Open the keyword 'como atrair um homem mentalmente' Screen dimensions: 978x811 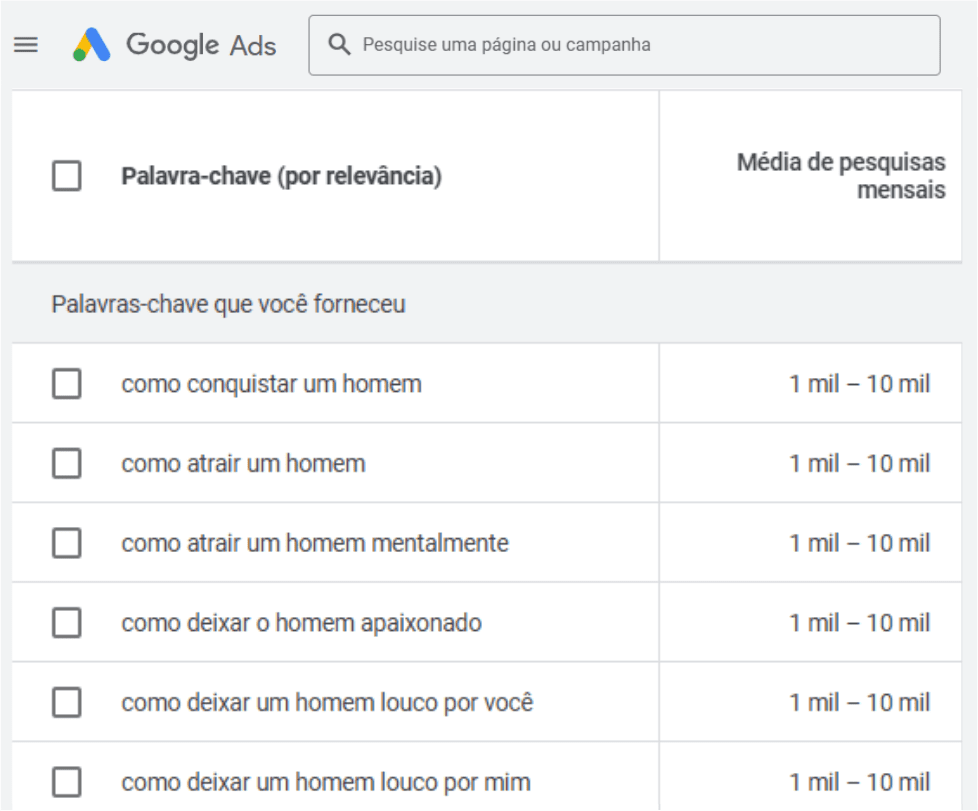click(x=315, y=543)
